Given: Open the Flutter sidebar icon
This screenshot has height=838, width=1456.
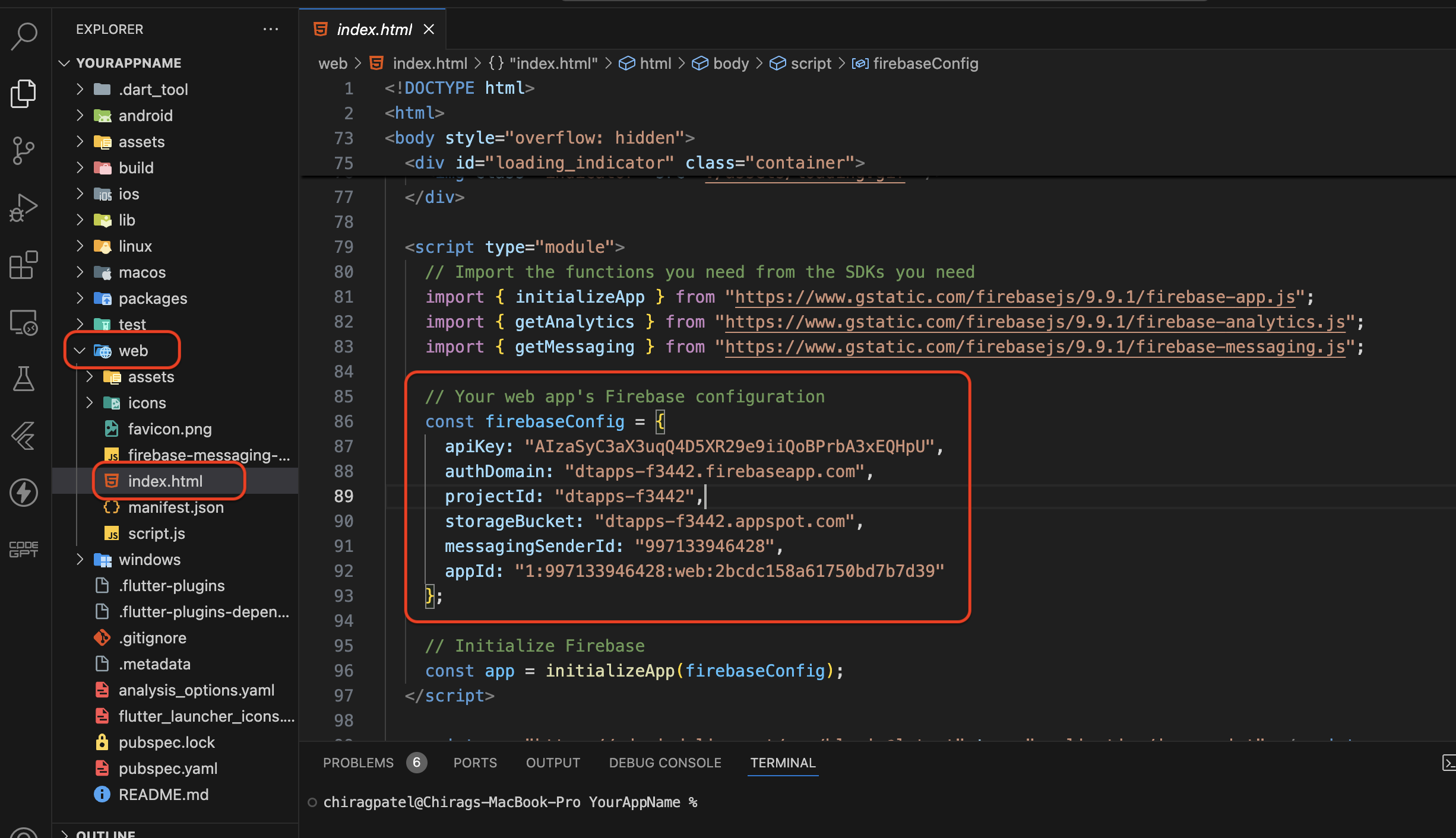Looking at the screenshot, I should click(24, 436).
